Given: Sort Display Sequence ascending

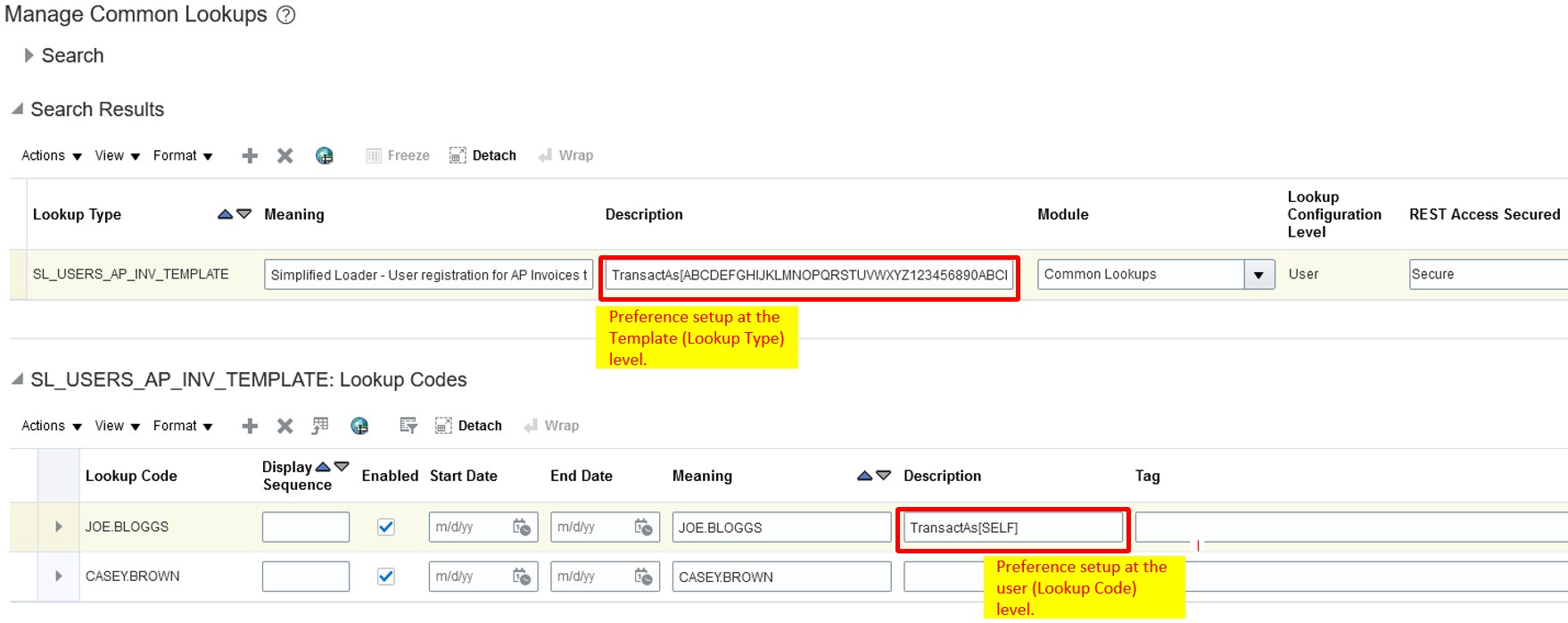Looking at the screenshot, I should (323, 467).
